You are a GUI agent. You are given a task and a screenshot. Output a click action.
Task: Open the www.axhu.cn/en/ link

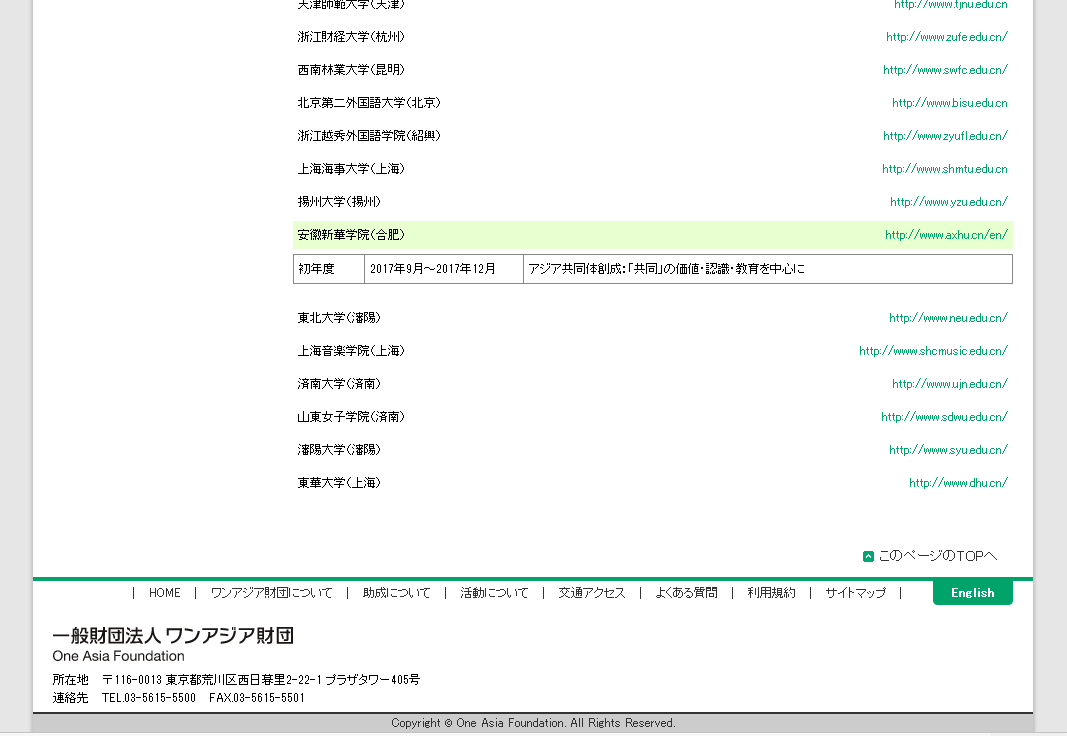click(x=946, y=236)
